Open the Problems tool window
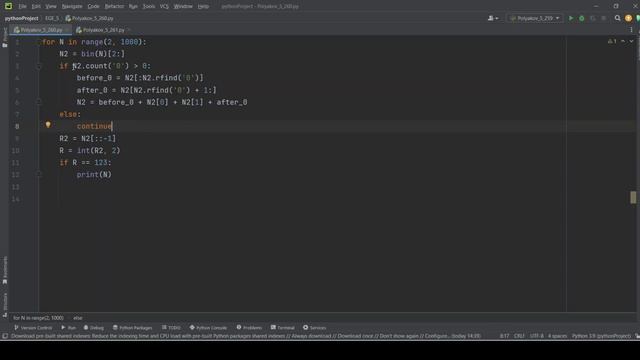This screenshot has height=360, width=640. (249, 328)
